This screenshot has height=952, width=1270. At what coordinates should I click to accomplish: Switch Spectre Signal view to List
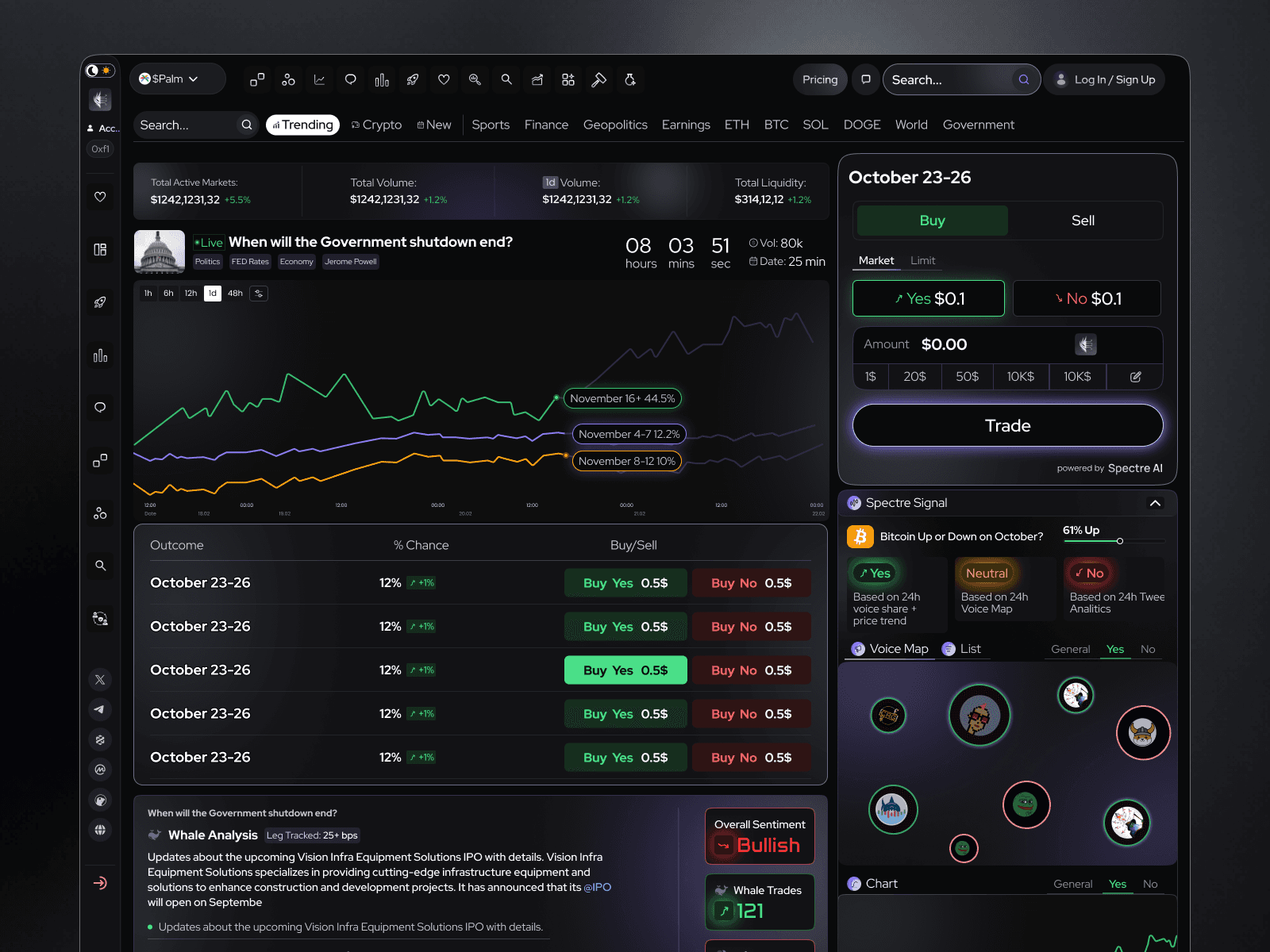click(x=962, y=649)
